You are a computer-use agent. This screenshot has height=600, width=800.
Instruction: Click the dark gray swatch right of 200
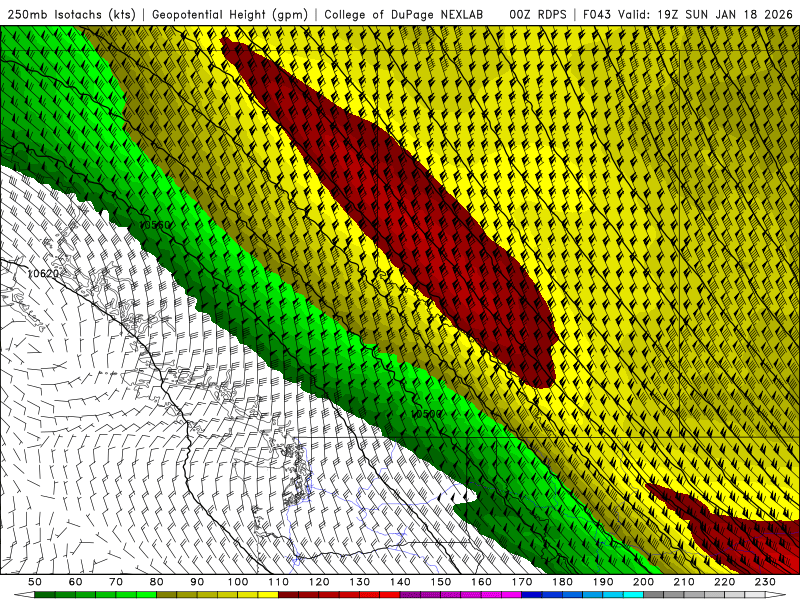tap(654, 595)
